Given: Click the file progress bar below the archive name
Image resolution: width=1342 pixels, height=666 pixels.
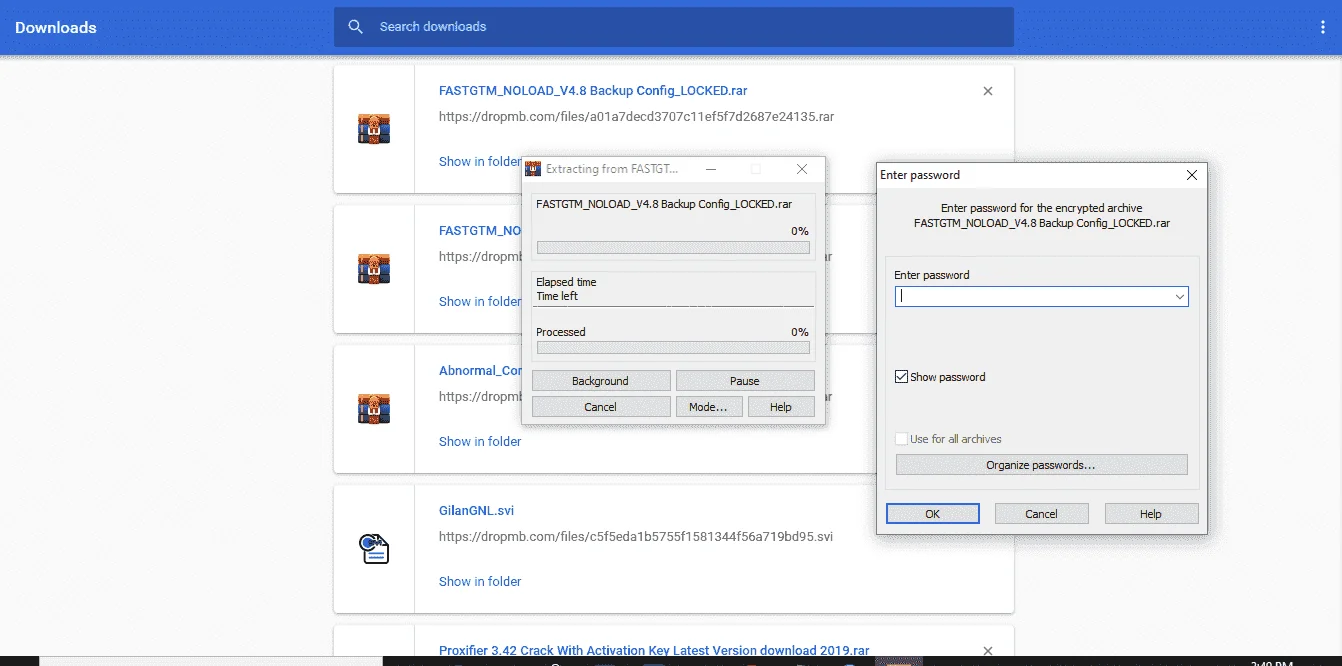Looking at the screenshot, I should (673, 247).
